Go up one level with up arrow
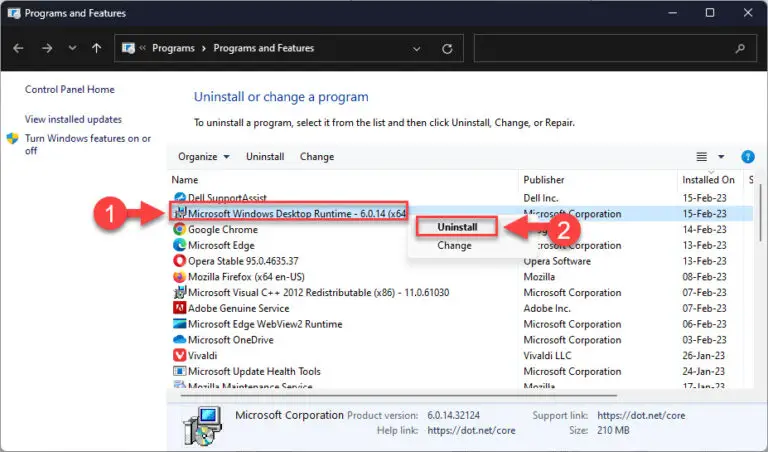Screen dimensions: 768x452 (96, 48)
